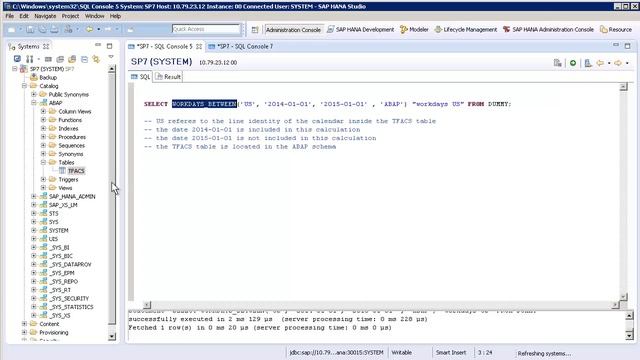Click the yellow Forward arrow in SQL console toolbar
640x360 pixels.
click(x=618, y=63)
